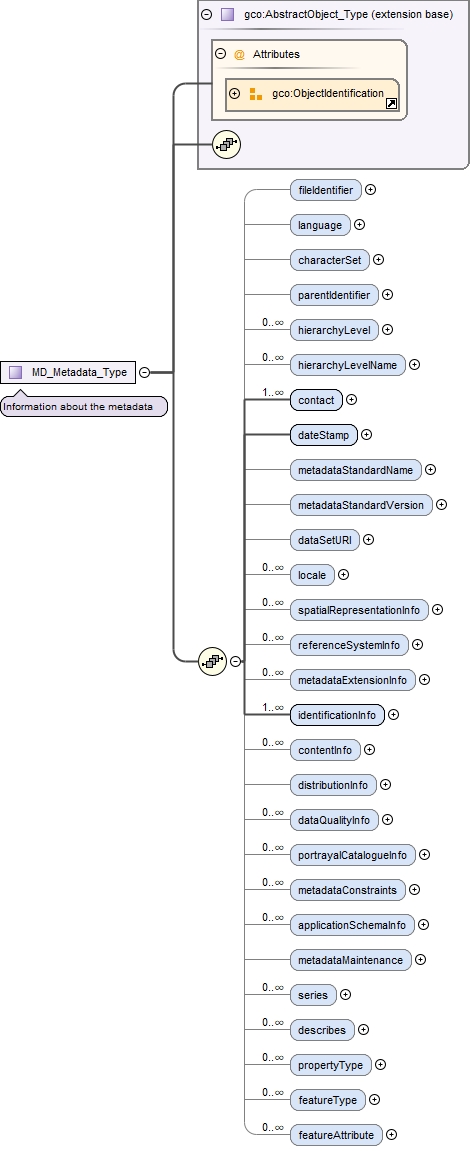471x1151 pixels.
Task: Collapse the MD_Metadata_Type node
Action: (145, 372)
